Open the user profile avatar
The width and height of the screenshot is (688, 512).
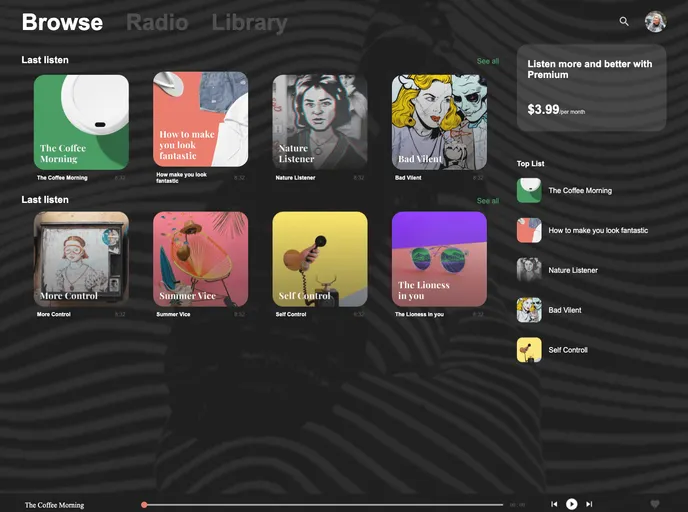tap(656, 21)
